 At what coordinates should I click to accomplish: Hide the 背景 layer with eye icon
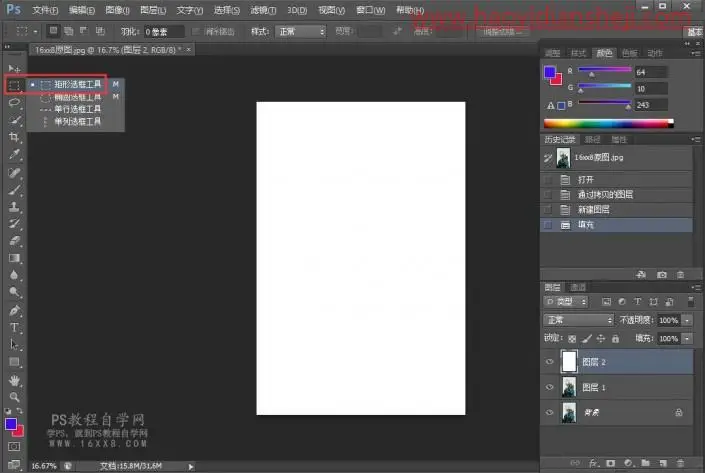coord(549,412)
